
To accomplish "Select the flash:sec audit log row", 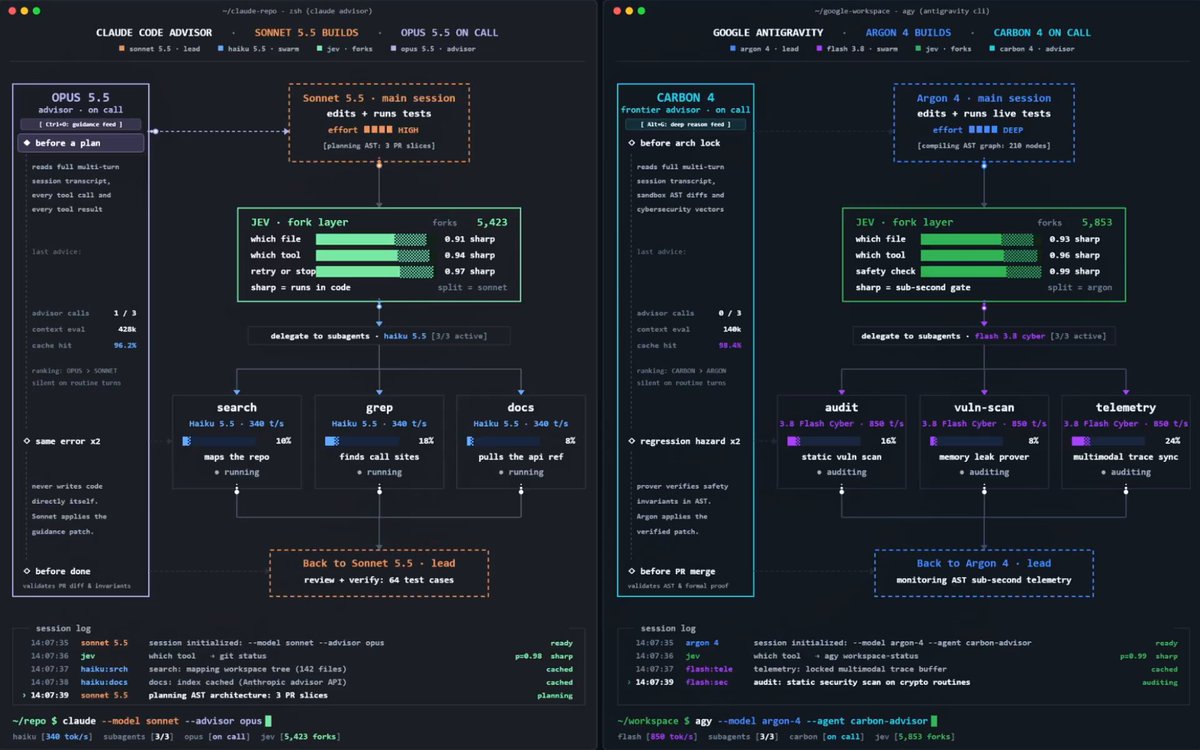I will coord(902,682).
